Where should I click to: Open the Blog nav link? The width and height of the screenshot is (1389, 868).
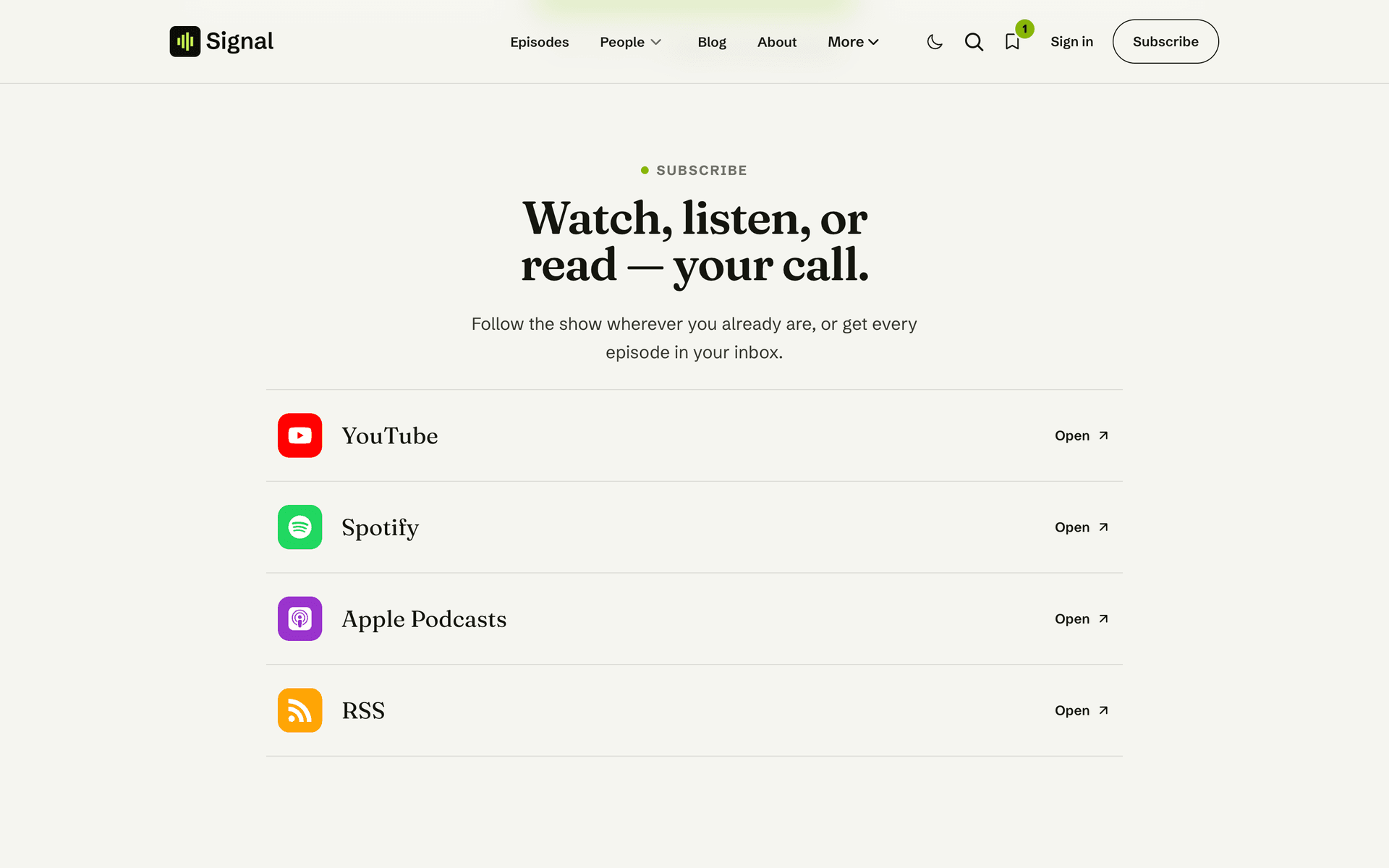(x=712, y=42)
